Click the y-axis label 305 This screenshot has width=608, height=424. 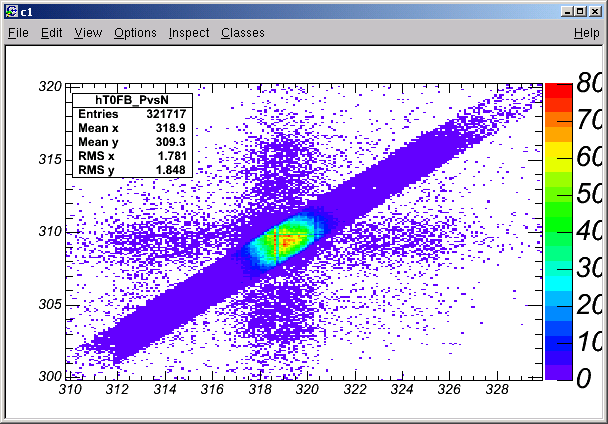50,305
